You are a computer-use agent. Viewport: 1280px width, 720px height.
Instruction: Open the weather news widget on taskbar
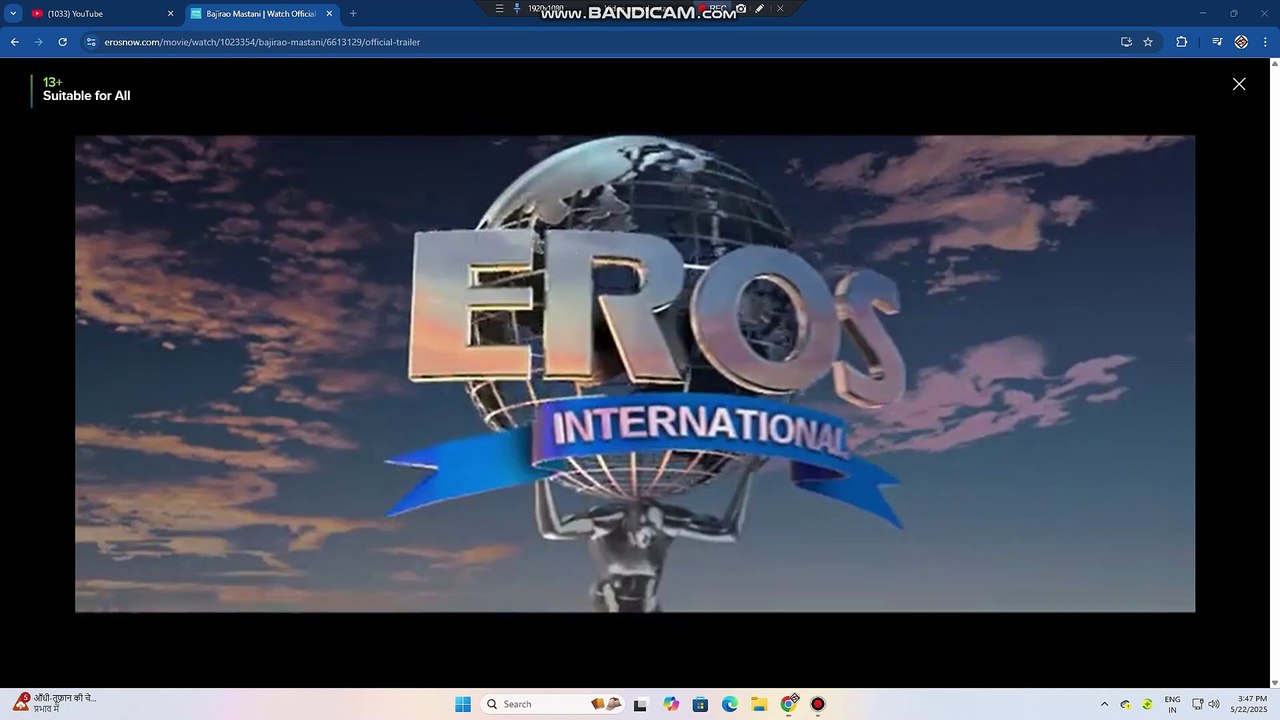coord(55,703)
